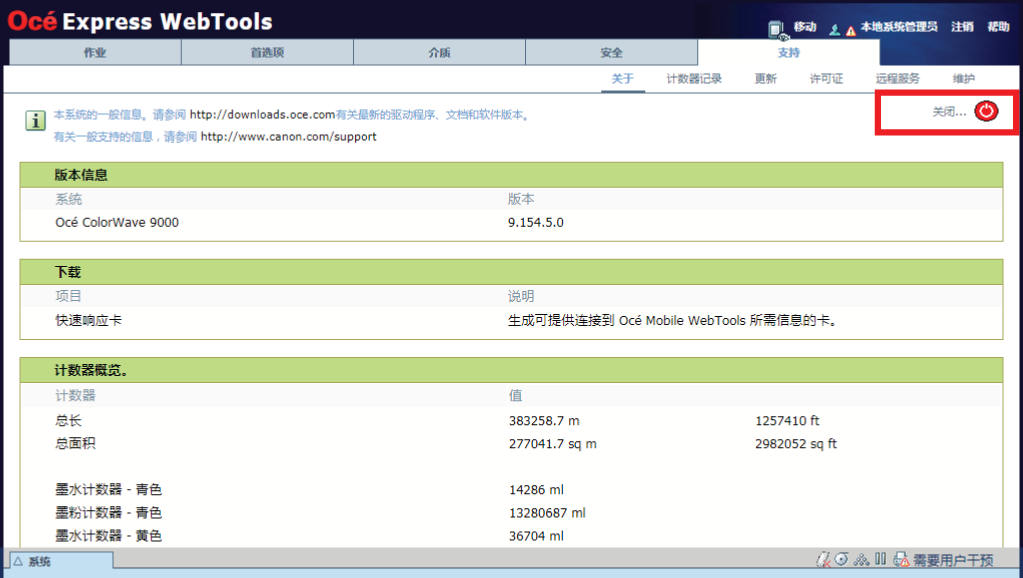Click the 需要用户干预 status message
This screenshot has height=578, width=1023.
953,560
